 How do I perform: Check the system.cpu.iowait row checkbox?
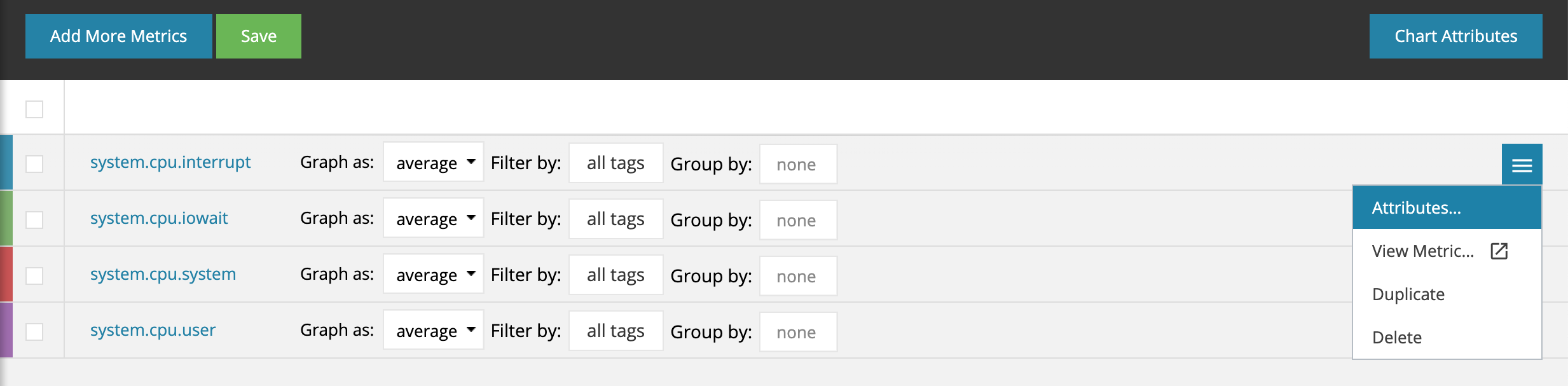coord(34,220)
